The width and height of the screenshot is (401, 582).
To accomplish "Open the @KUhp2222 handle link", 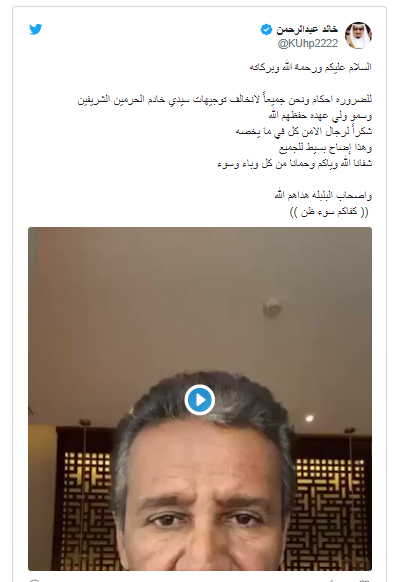I will (308, 43).
